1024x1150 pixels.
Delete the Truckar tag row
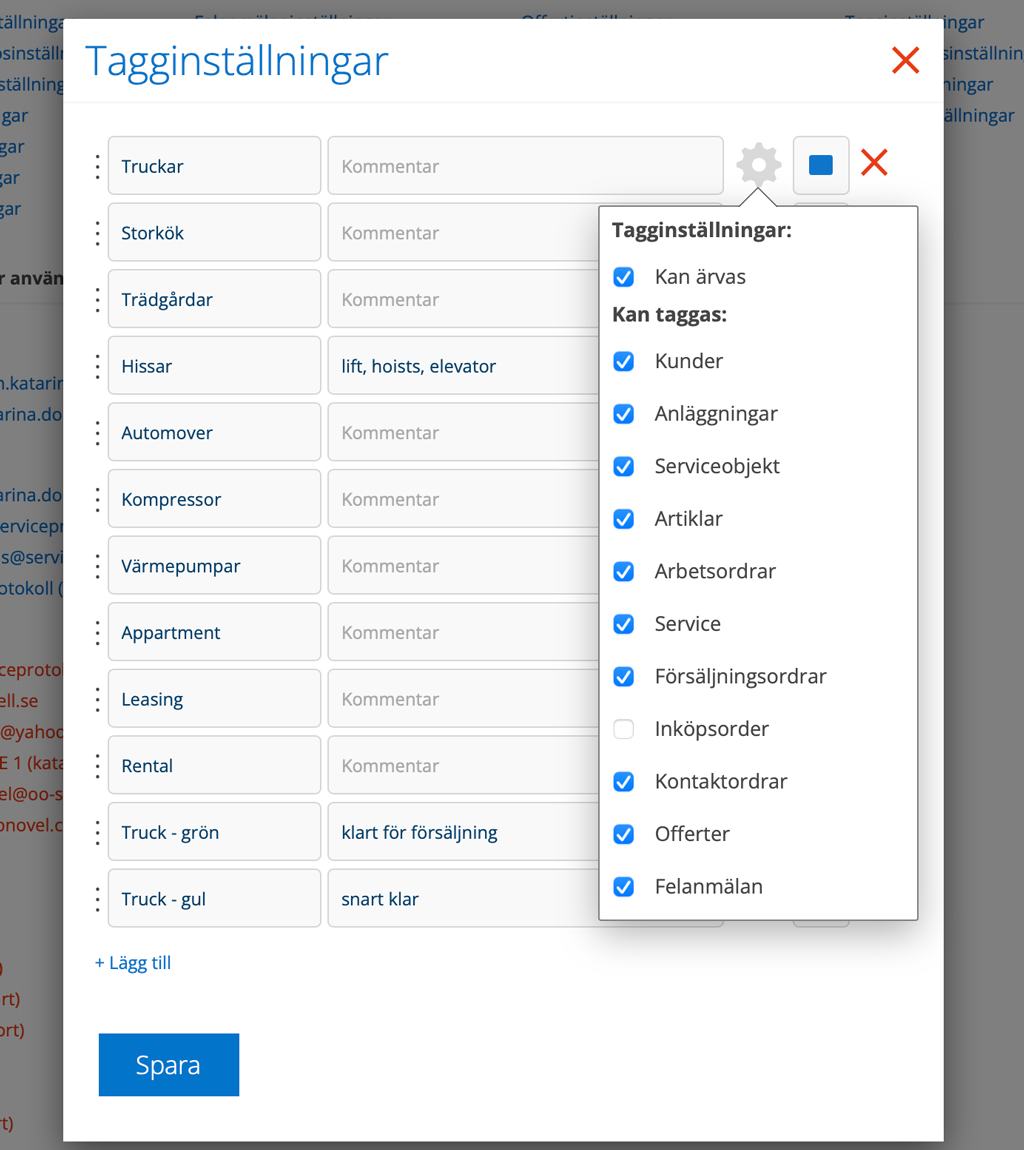874,163
